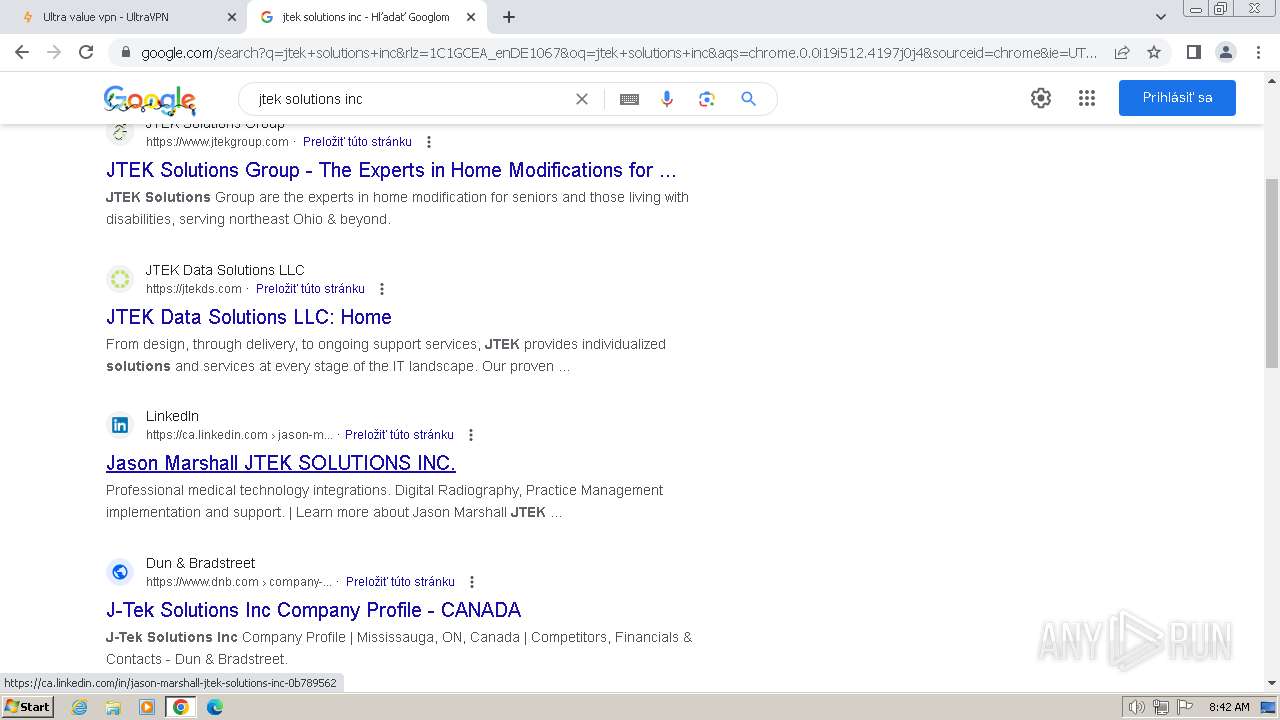Open Google quick settings gear
The image size is (1280, 720).
(1041, 98)
